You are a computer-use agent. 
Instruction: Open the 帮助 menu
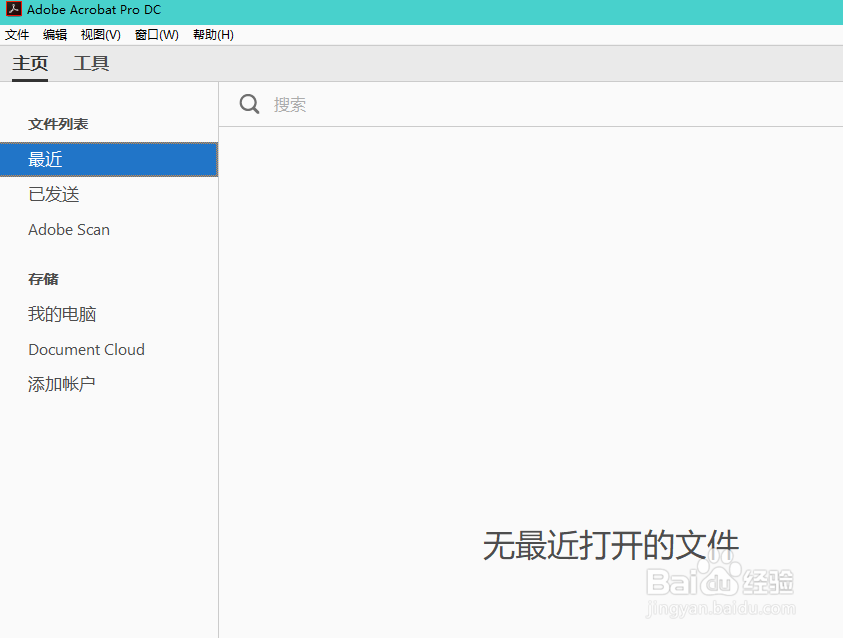(212, 34)
